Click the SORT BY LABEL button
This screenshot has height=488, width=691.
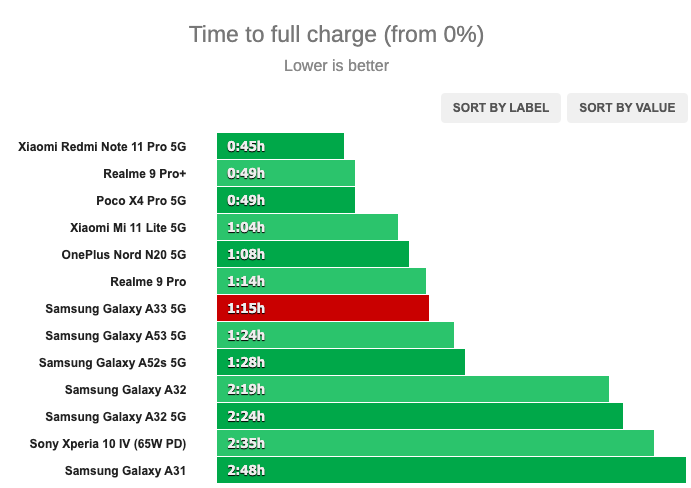click(x=501, y=108)
